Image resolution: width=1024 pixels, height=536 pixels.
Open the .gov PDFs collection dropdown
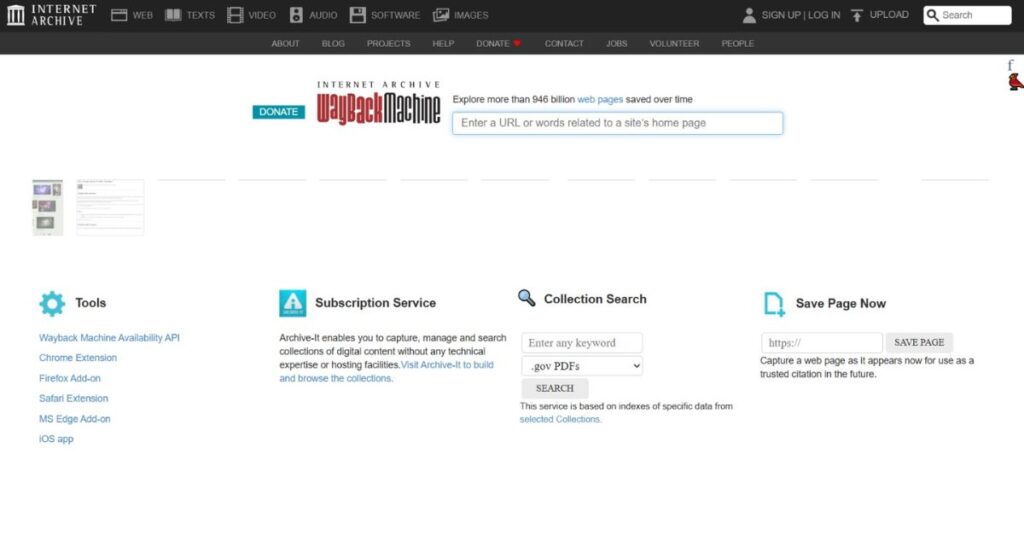click(582, 366)
